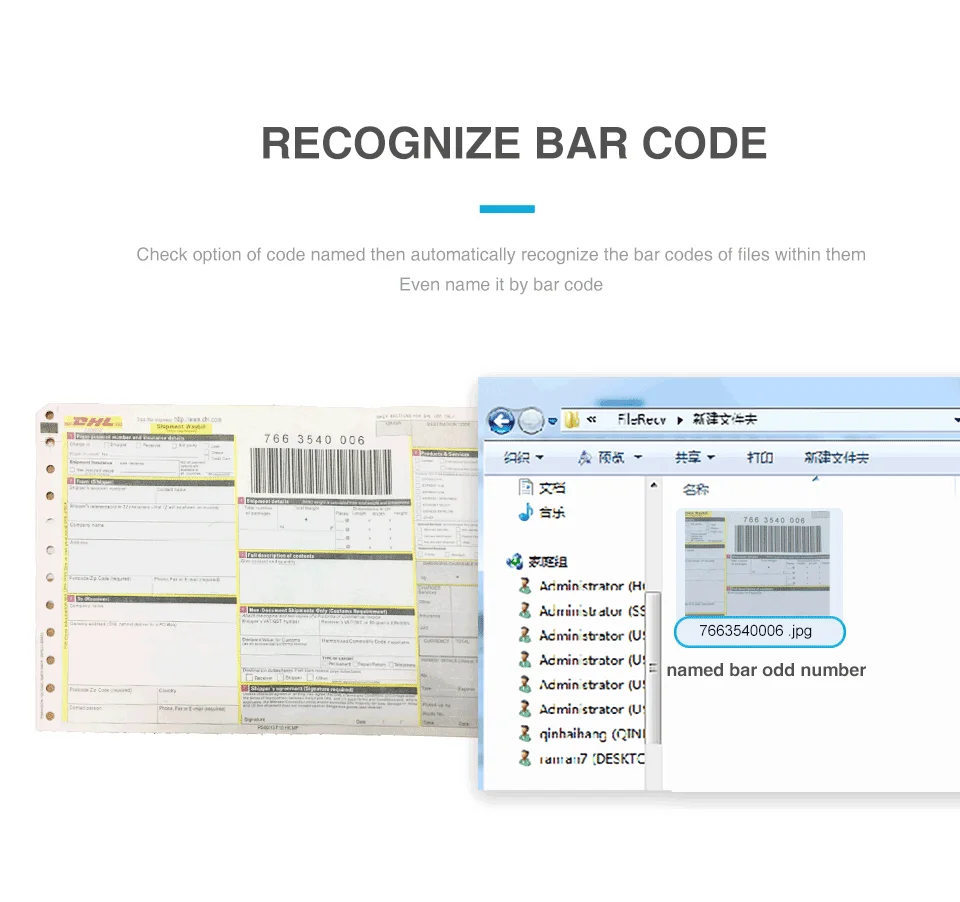This screenshot has height=902, width=960.
Task: Open the 预览 toolbar dropdown
Action: point(610,457)
